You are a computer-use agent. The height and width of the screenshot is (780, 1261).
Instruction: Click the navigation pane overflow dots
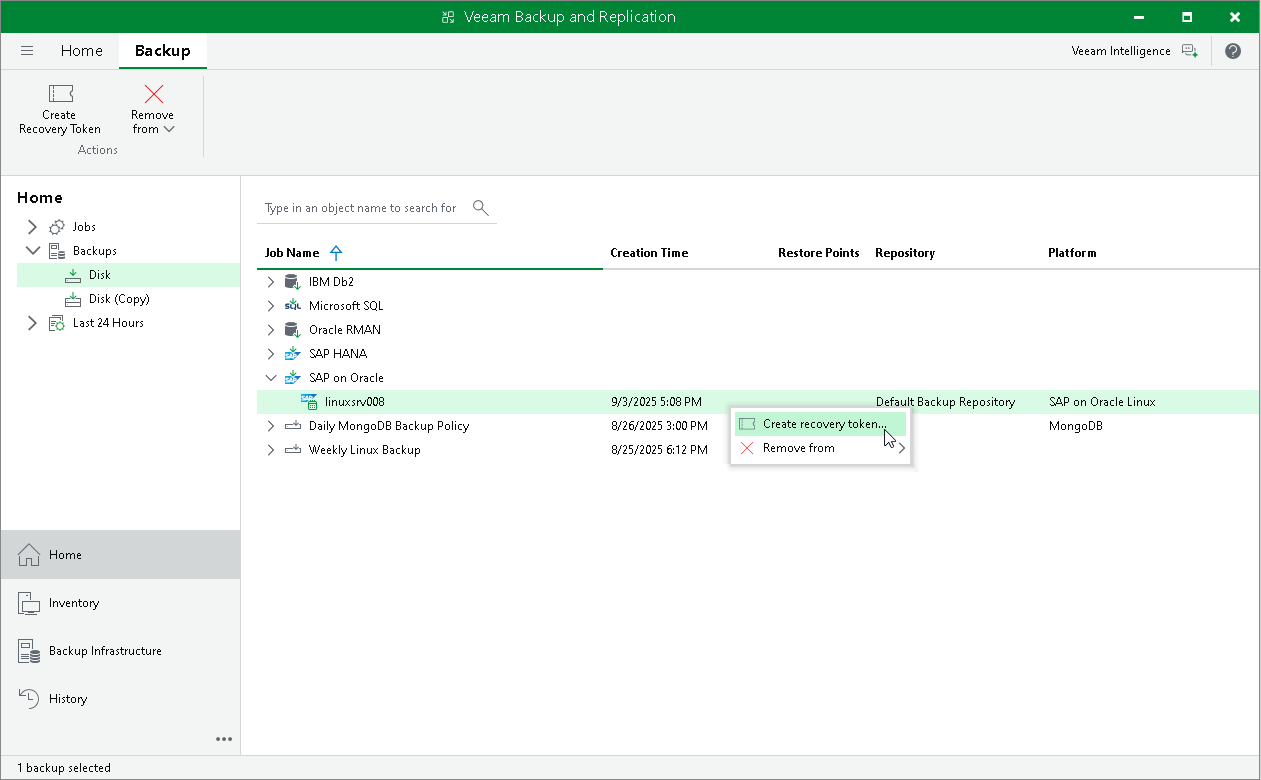click(x=224, y=739)
